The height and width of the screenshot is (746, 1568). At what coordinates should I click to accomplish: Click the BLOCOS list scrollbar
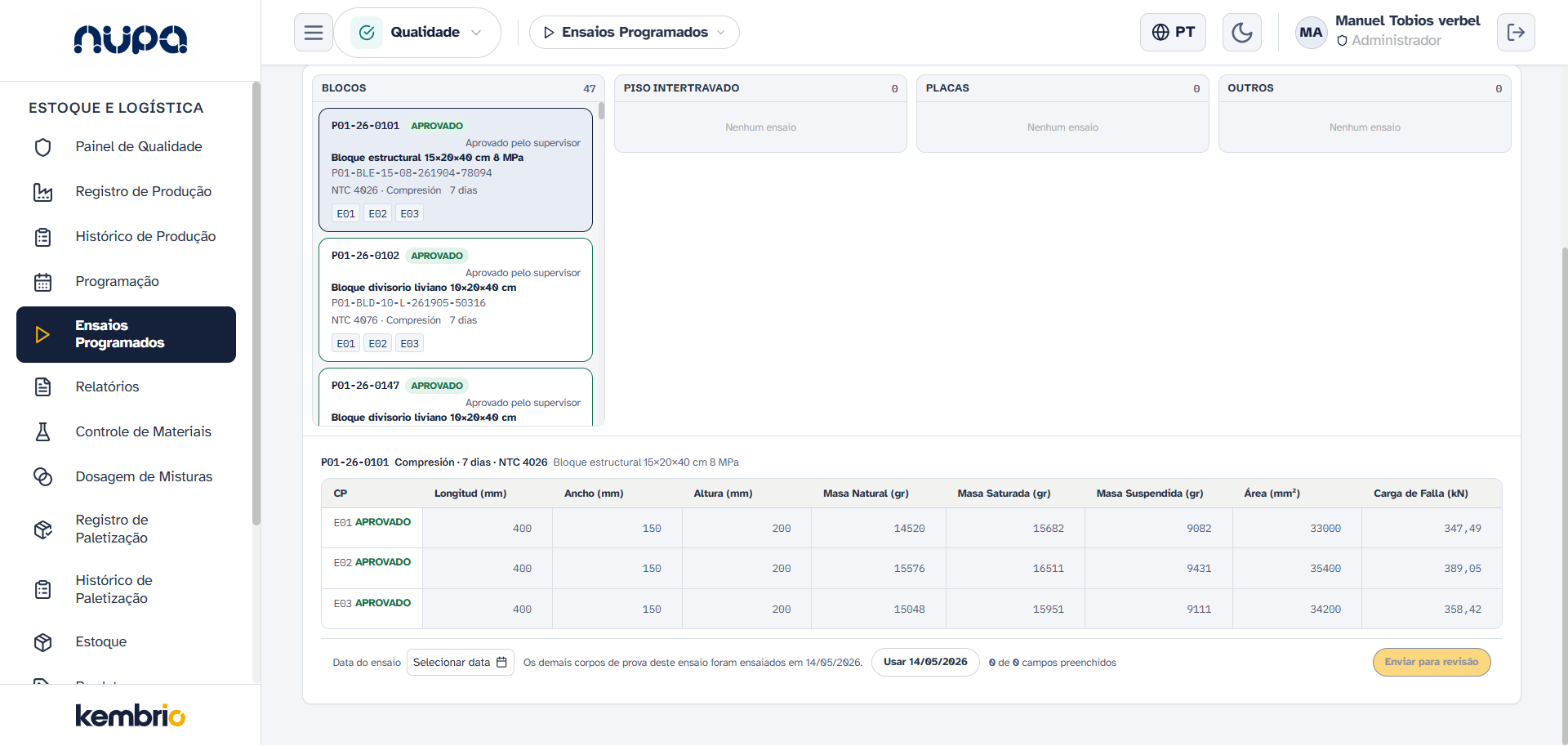tap(601, 110)
